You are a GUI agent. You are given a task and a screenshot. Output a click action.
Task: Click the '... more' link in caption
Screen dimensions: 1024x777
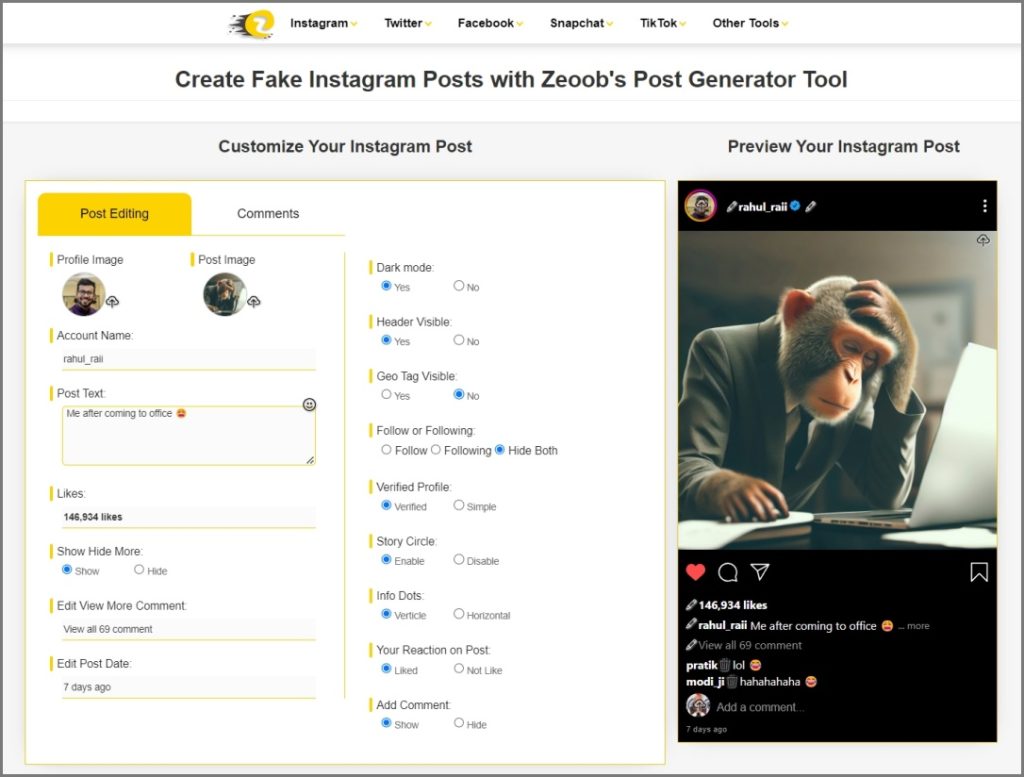point(914,626)
